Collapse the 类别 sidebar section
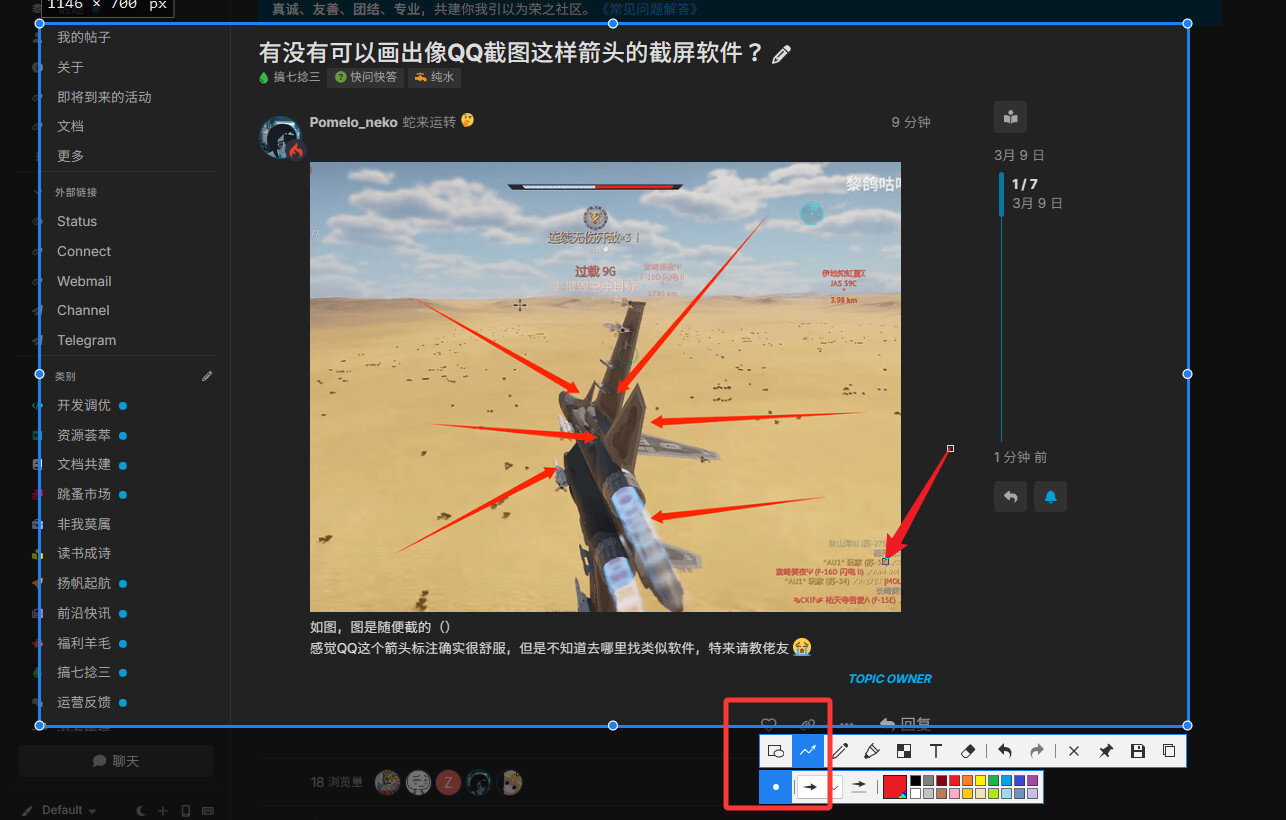Viewport: 1286px width, 820px height. (x=65, y=377)
